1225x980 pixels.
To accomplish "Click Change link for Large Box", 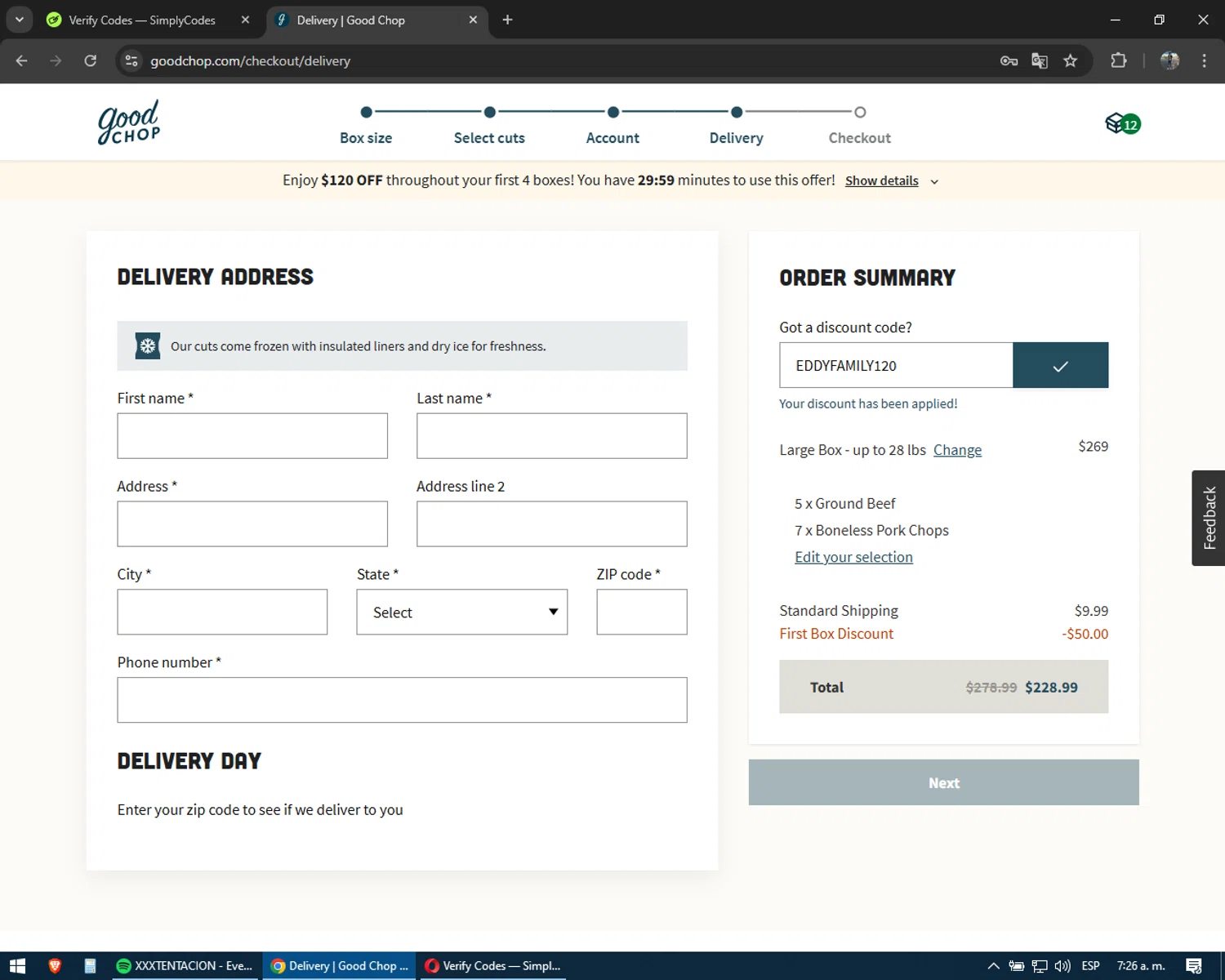I will click(957, 450).
